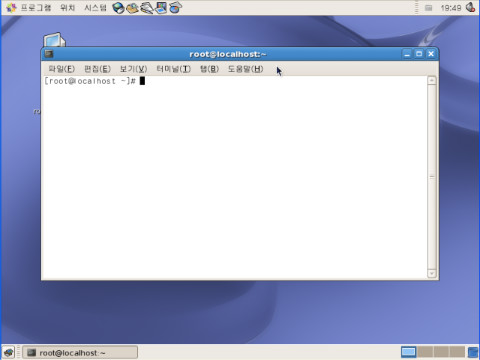
Task: Click the Computer desktop icon behind terminal
Action: coord(54,40)
